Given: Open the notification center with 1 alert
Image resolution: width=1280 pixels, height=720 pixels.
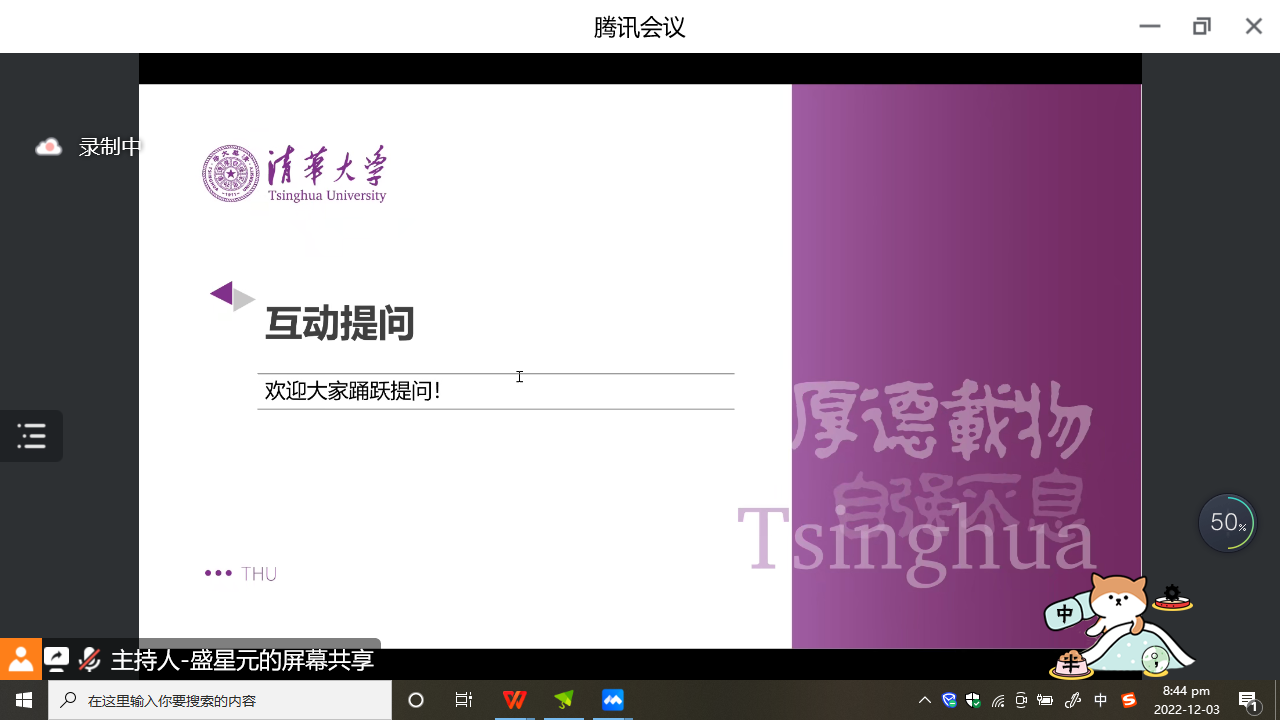Looking at the screenshot, I should pos(1248,700).
